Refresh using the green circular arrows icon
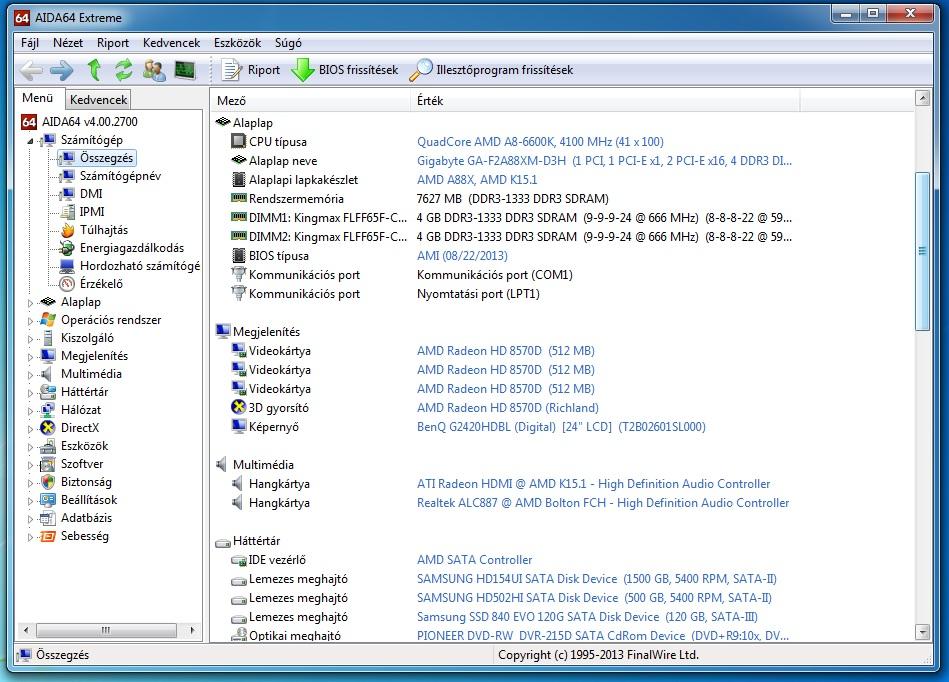The width and height of the screenshot is (949, 682). tap(123, 70)
